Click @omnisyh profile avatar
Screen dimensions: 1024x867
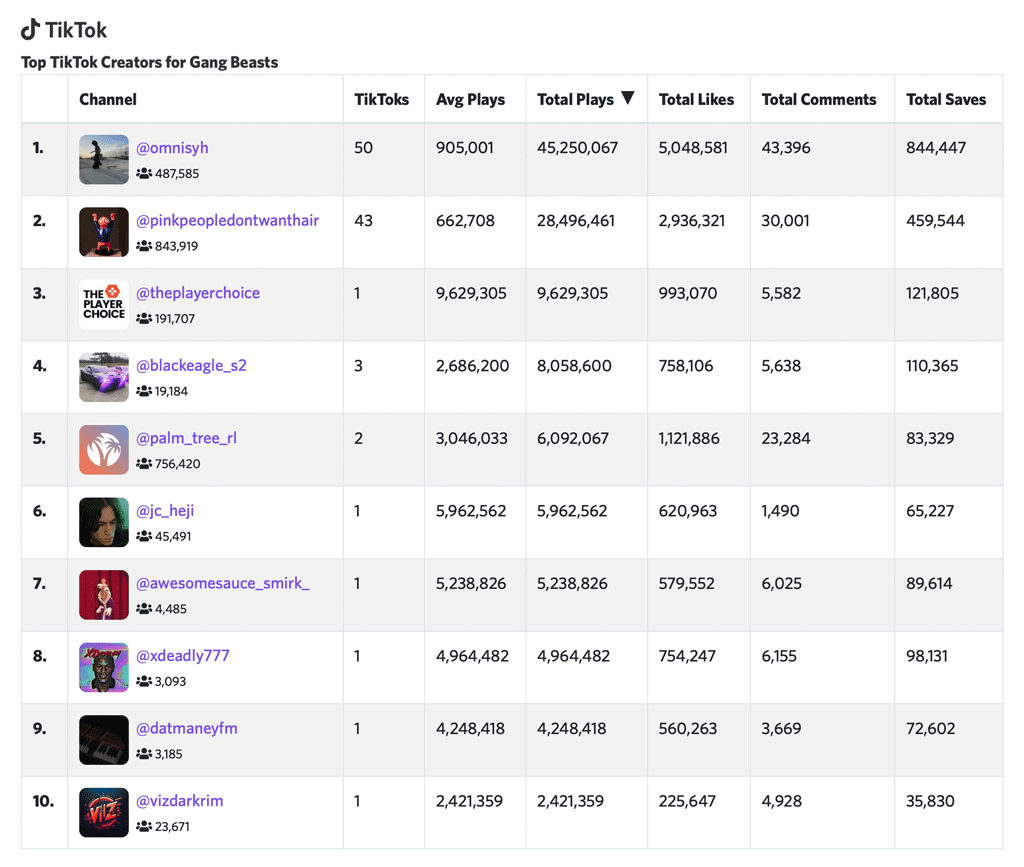coord(104,160)
